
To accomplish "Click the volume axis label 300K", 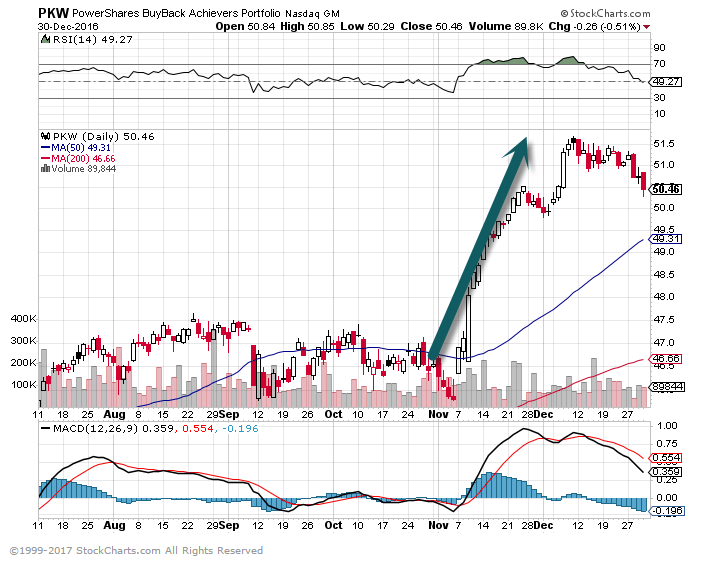I will click(x=23, y=341).
